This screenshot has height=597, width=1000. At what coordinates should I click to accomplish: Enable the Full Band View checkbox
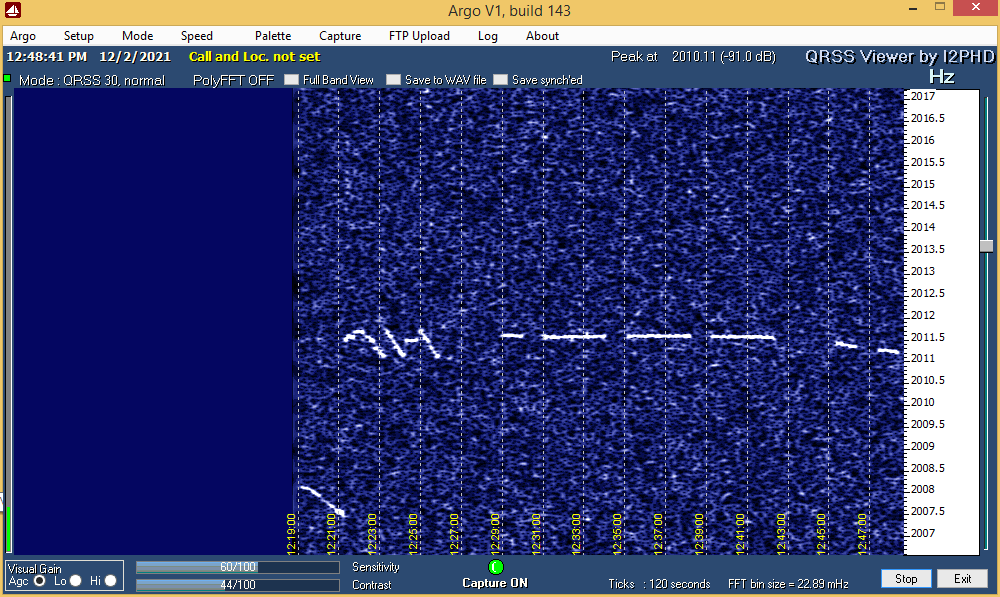coord(291,80)
